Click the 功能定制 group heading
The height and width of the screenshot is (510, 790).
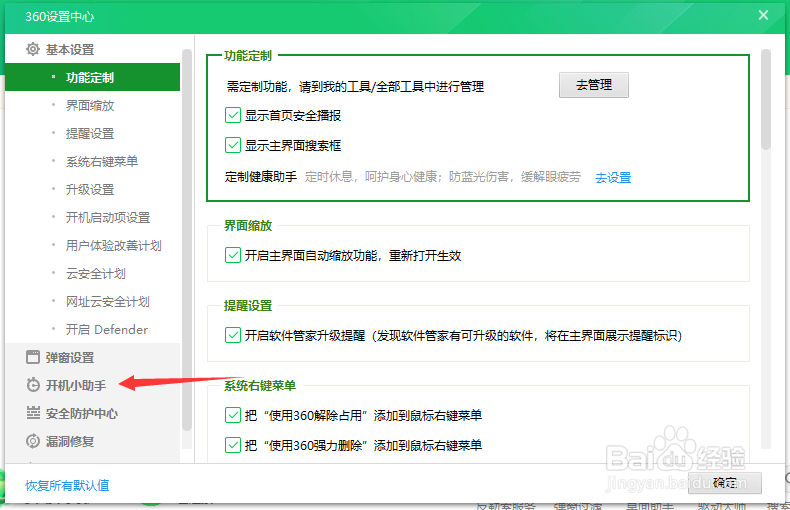248,55
